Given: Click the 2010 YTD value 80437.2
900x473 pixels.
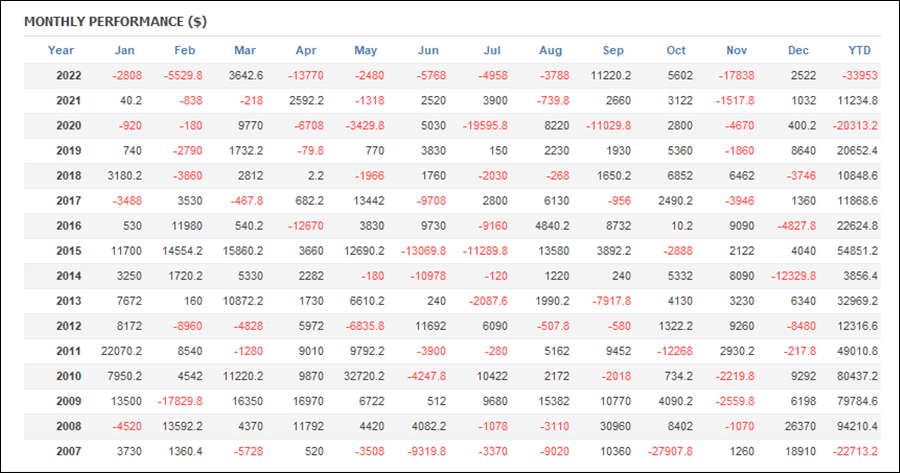Looking at the screenshot, I should tap(857, 376).
